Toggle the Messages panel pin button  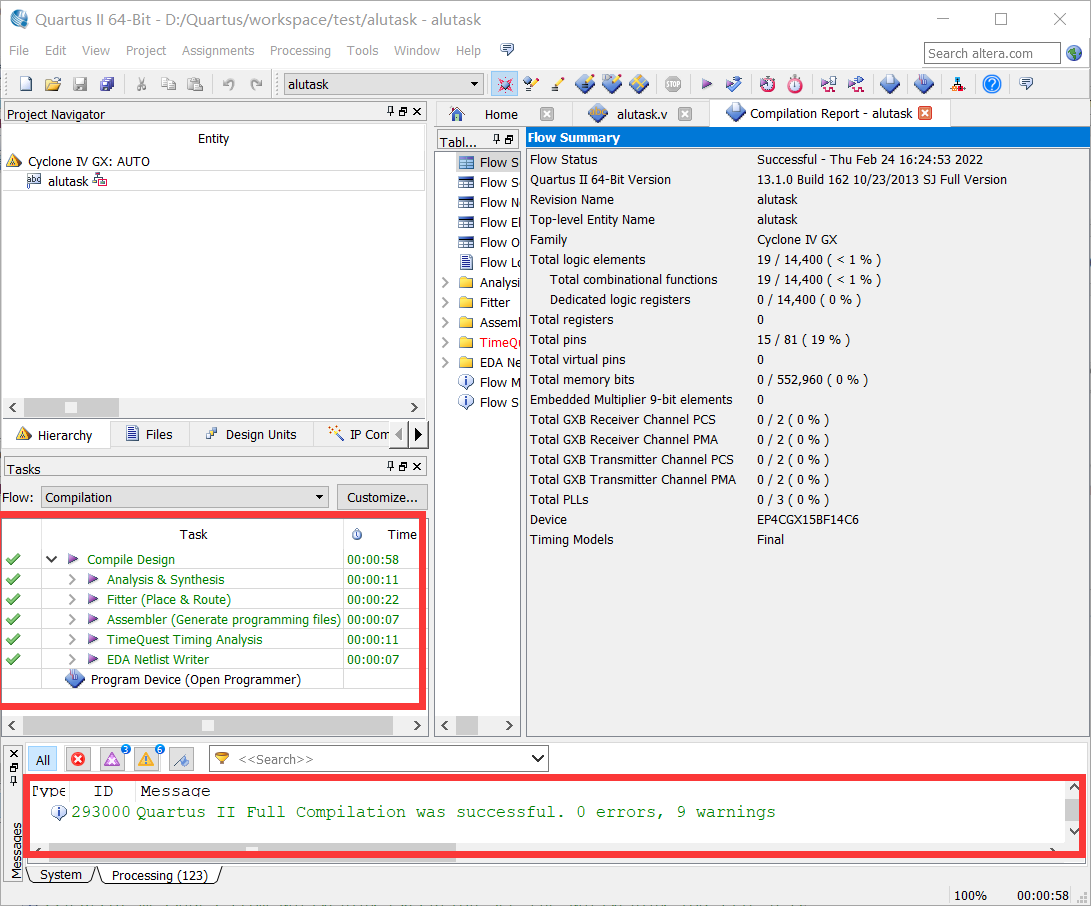14,781
